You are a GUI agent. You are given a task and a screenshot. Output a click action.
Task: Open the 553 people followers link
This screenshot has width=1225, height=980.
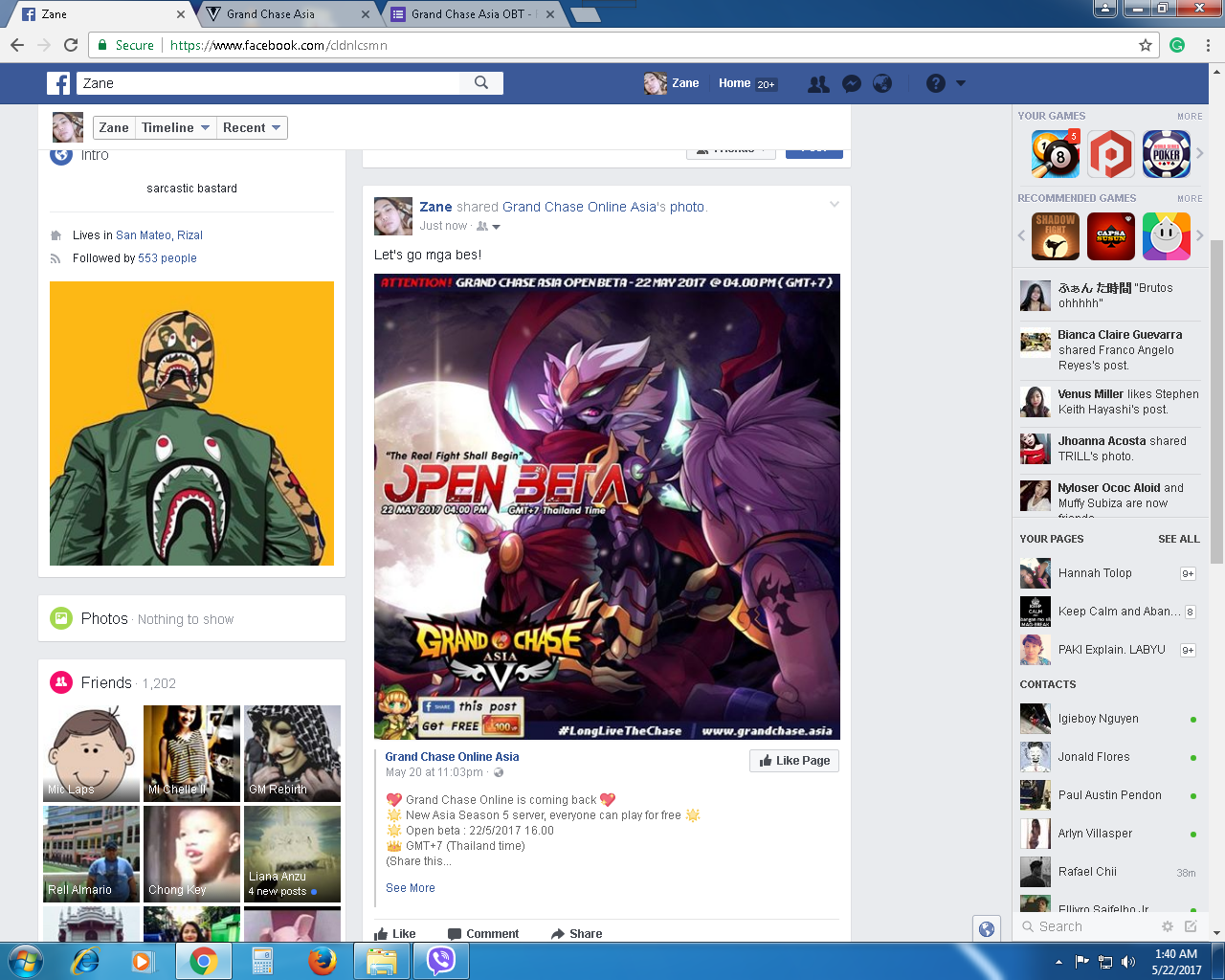[167, 258]
